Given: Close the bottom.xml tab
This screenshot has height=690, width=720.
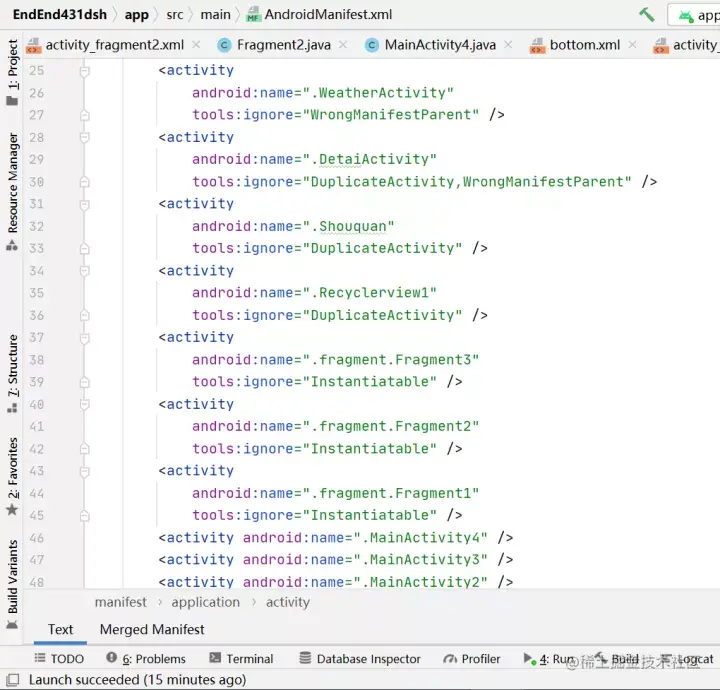Looking at the screenshot, I should click(x=632, y=45).
